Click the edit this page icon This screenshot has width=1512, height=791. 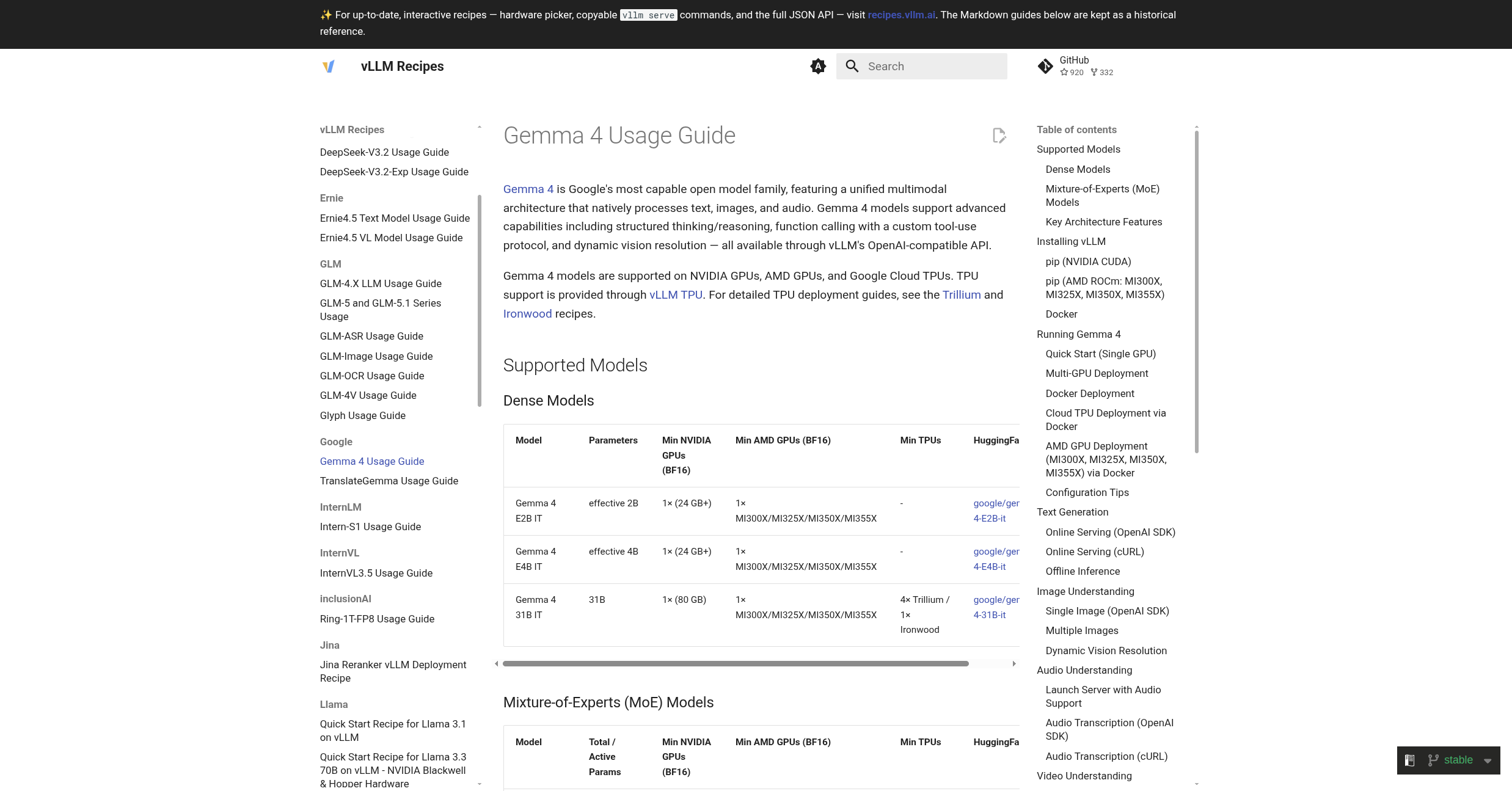click(999, 136)
